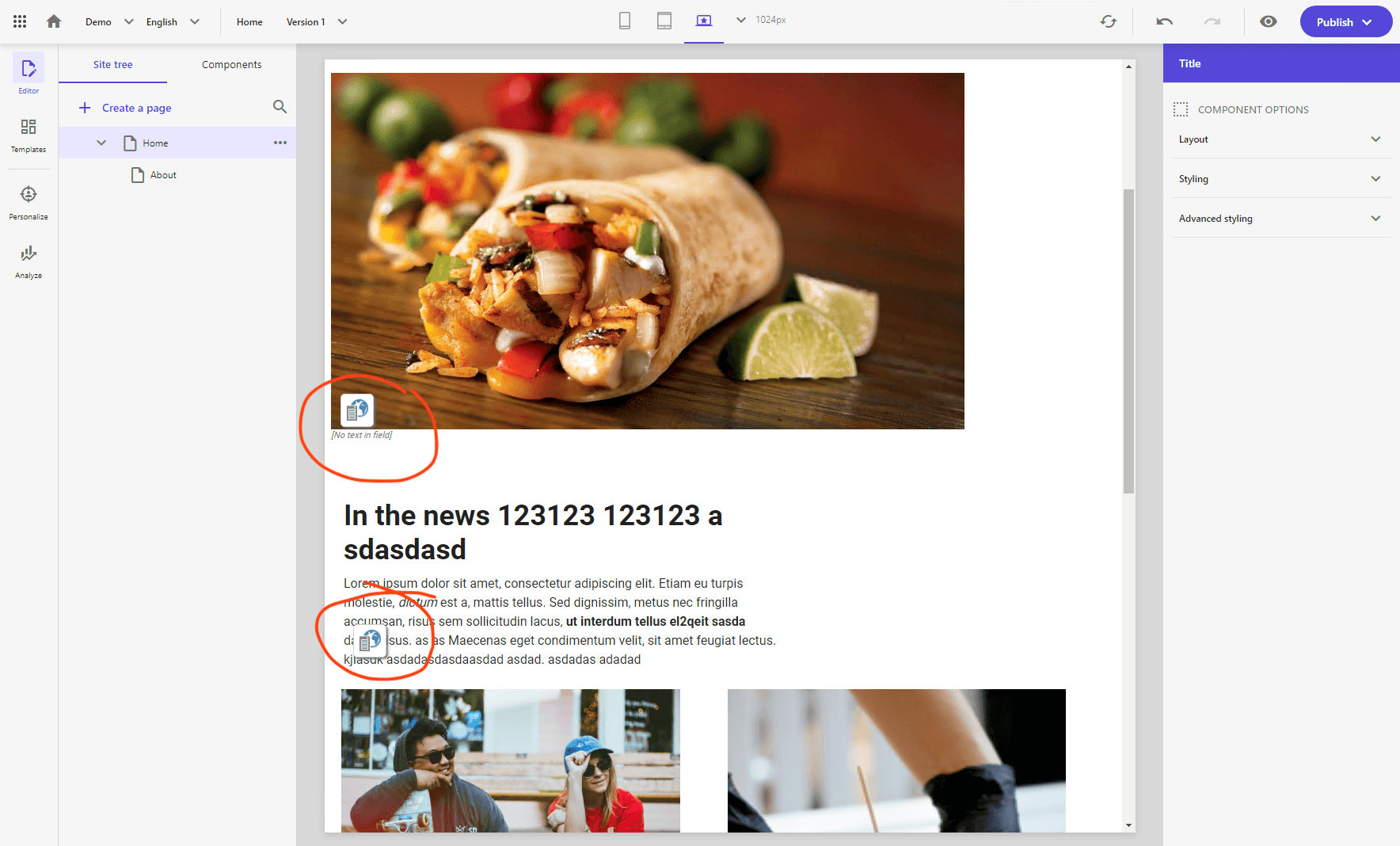Open the app launcher grid icon
Viewport: 1400px width, 846px height.
point(20,21)
